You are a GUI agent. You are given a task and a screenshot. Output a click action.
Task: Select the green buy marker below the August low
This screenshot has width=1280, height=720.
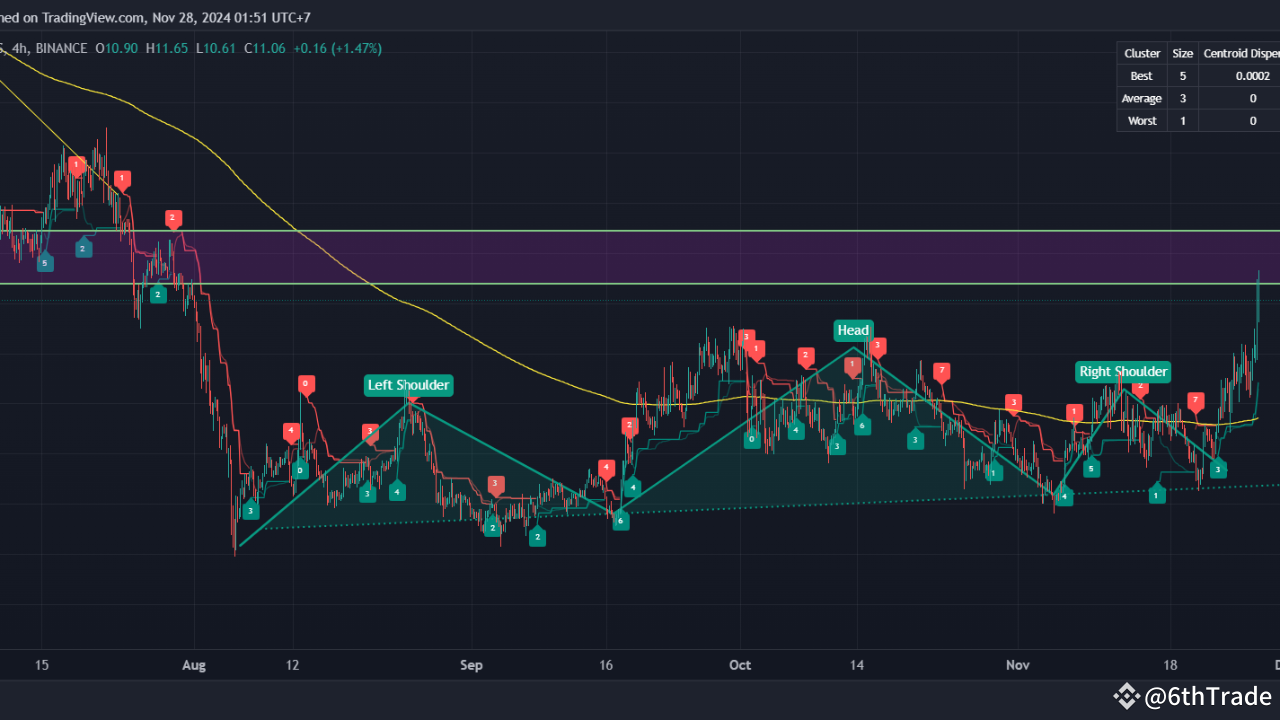point(249,510)
